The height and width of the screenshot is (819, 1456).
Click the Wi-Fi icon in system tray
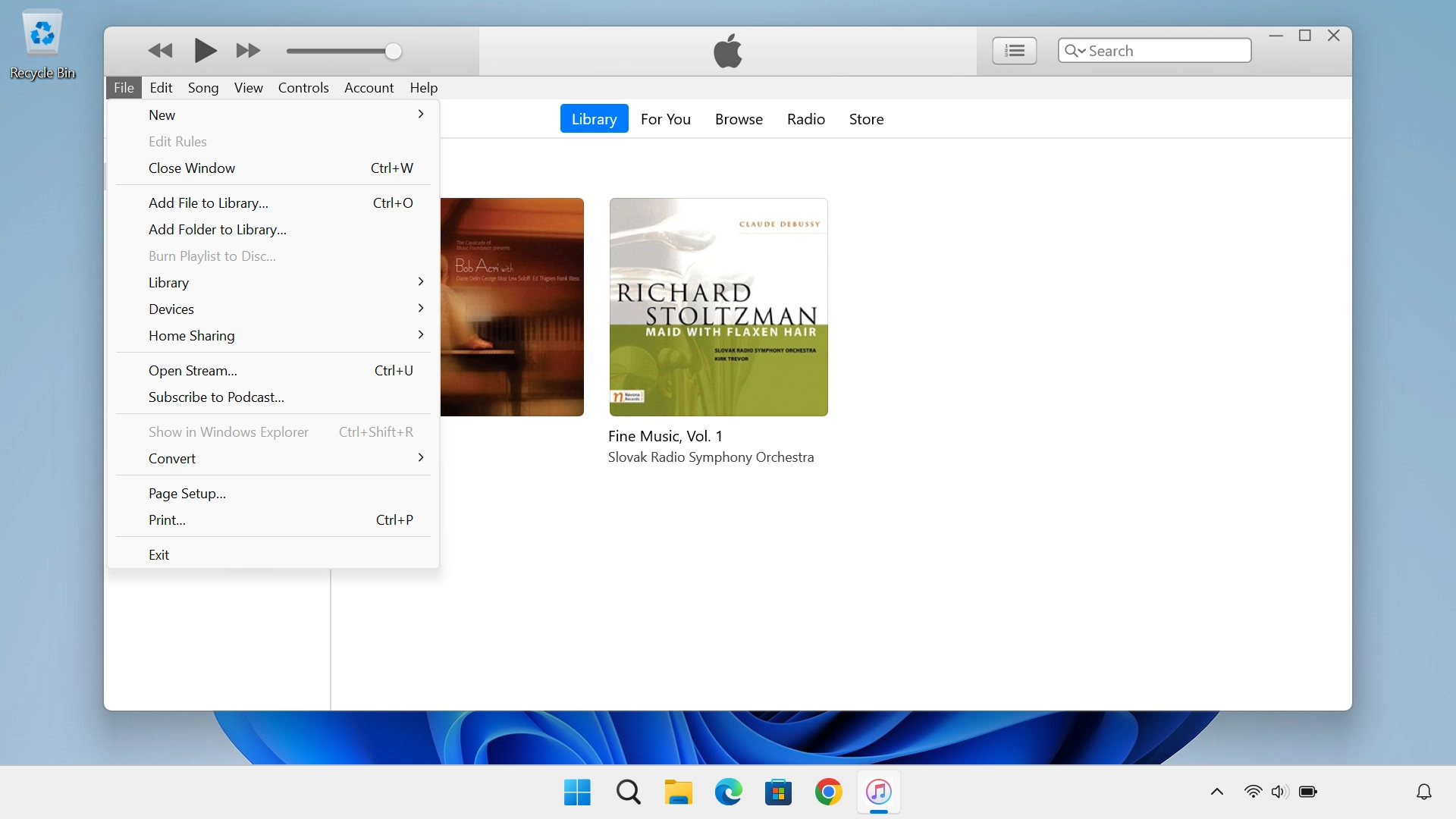click(1254, 791)
